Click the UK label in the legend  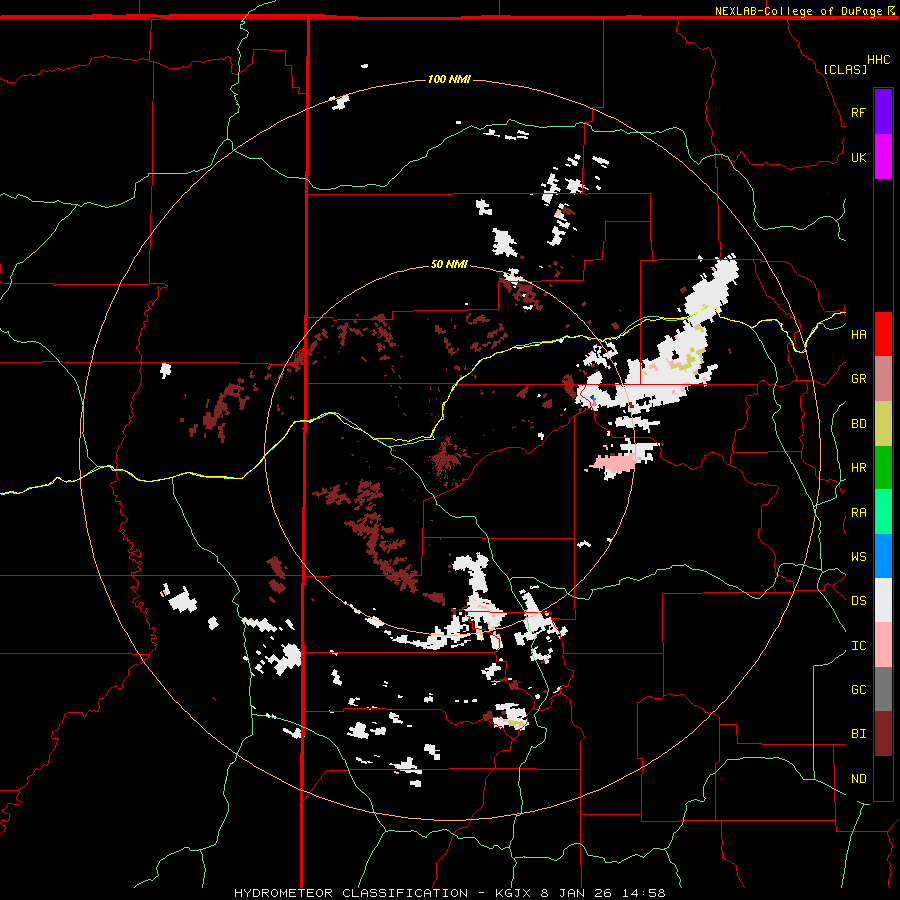coord(858,157)
